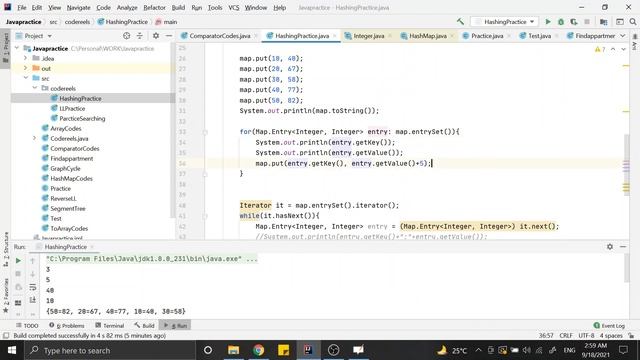Open the notification center icon

(623, 350)
